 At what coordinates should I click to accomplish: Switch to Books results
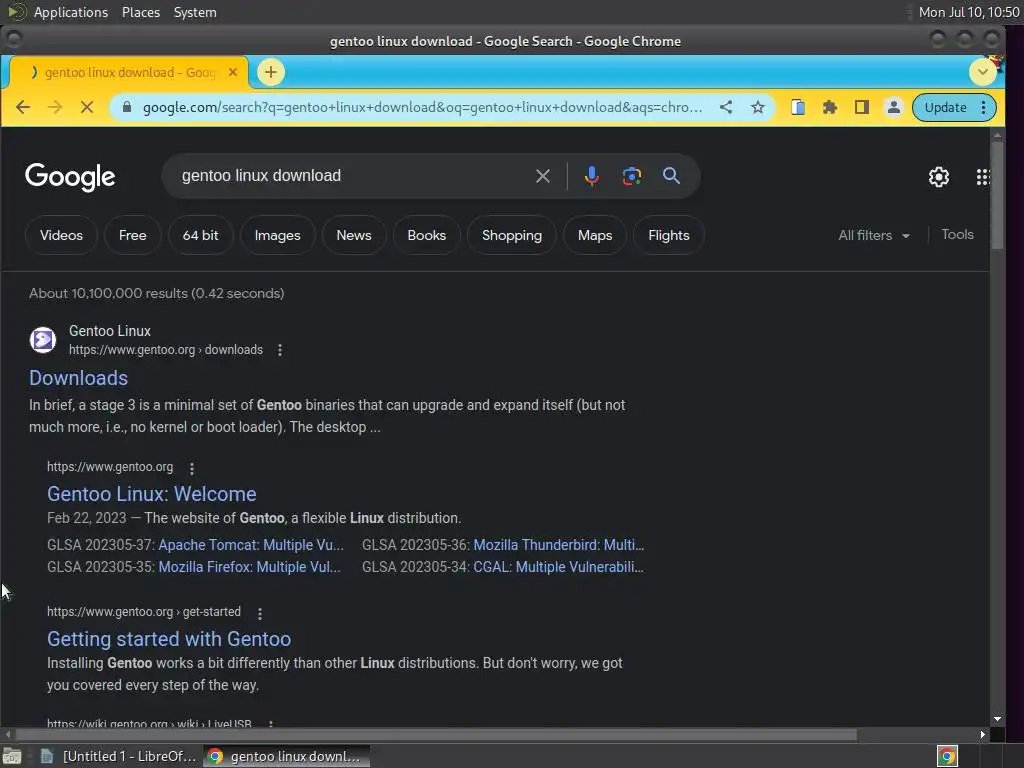426,235
